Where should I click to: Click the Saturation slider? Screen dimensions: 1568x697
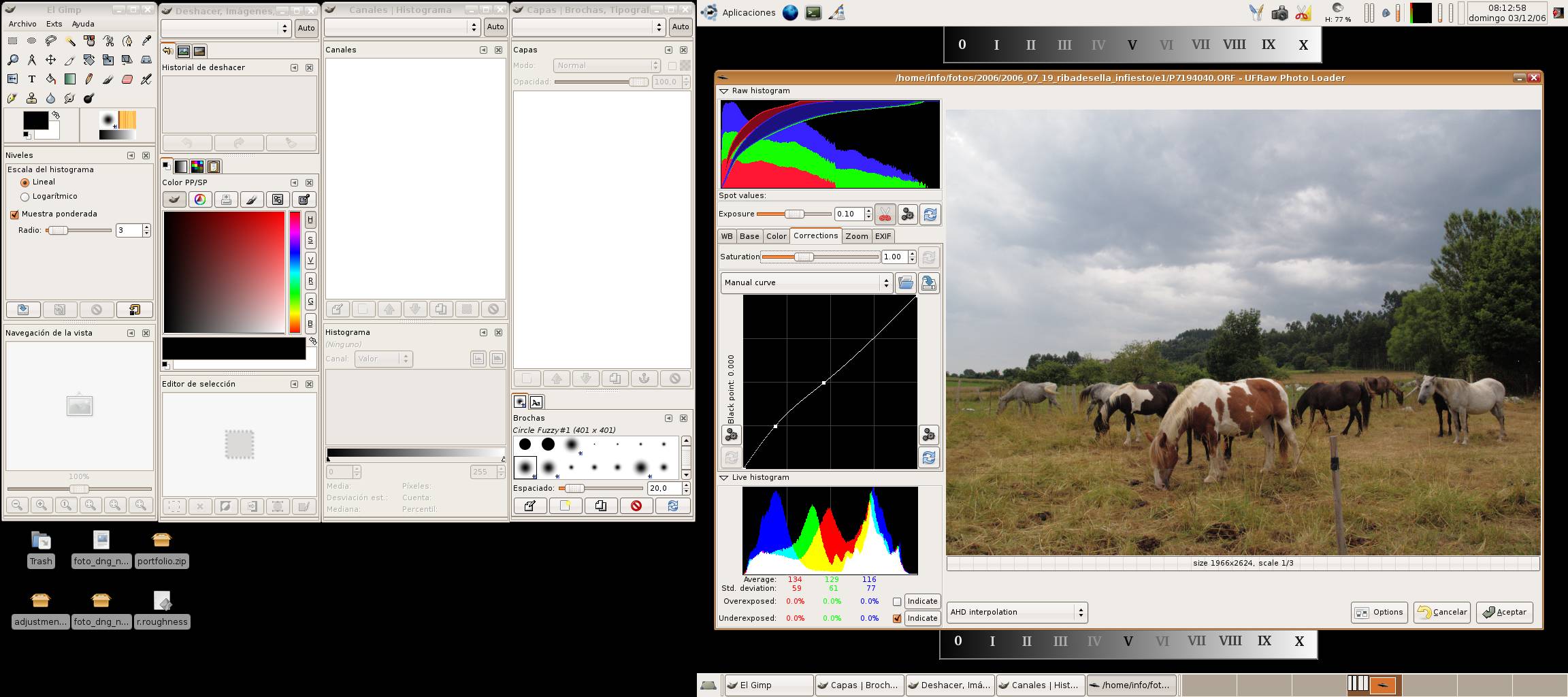click(820, 257)
